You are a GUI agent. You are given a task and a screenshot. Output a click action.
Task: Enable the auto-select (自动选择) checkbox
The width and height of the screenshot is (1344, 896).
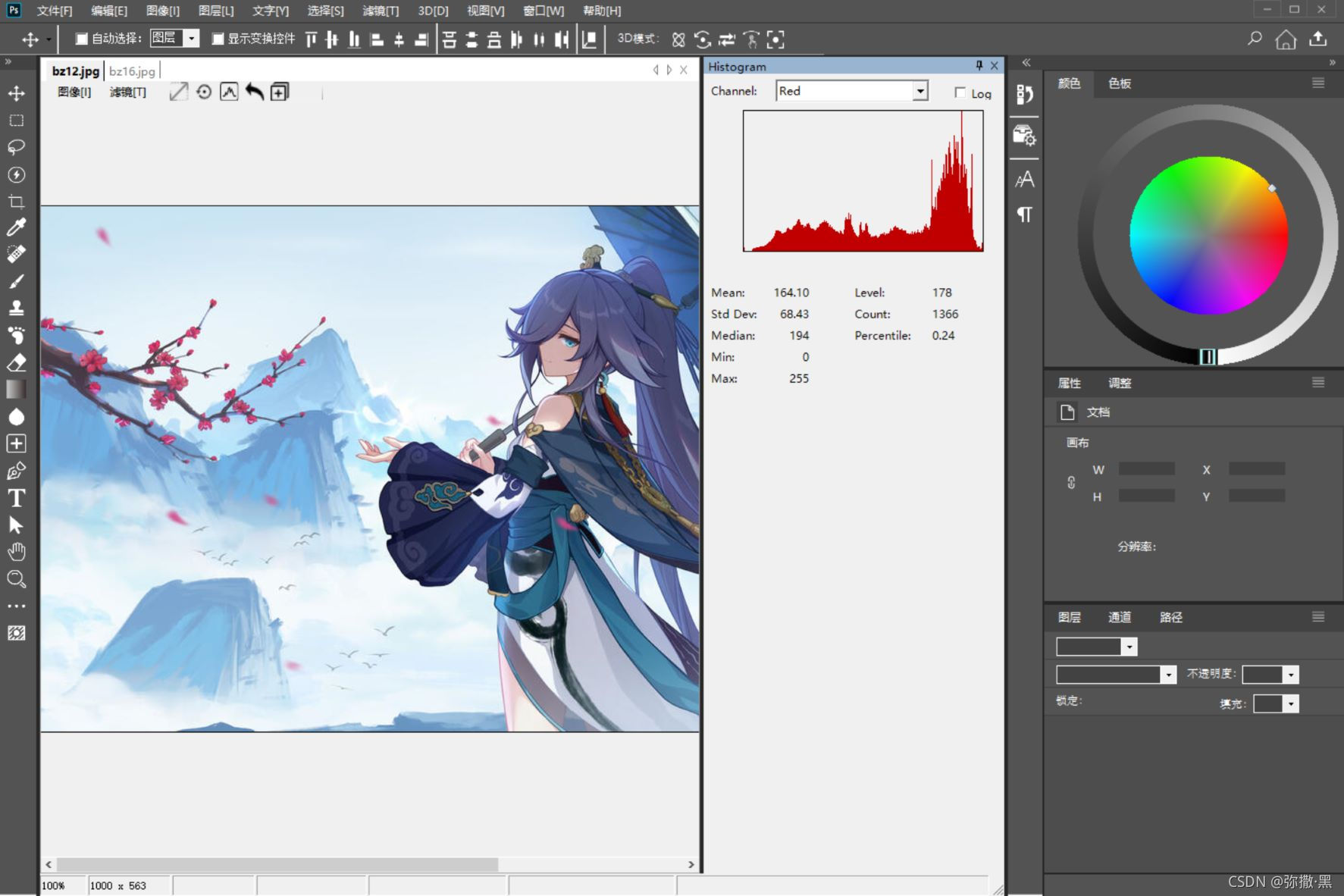(x=81, y=39)
